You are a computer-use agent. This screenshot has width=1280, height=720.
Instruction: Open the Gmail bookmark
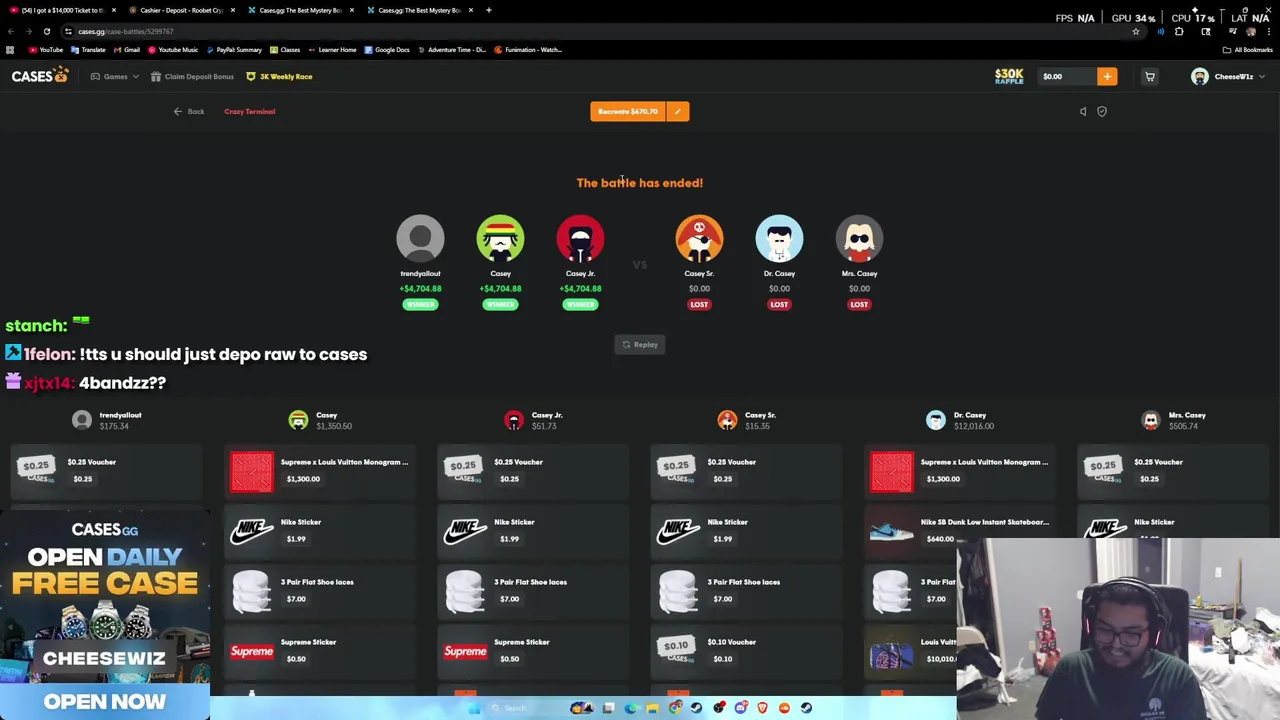[x=125, y=49]
